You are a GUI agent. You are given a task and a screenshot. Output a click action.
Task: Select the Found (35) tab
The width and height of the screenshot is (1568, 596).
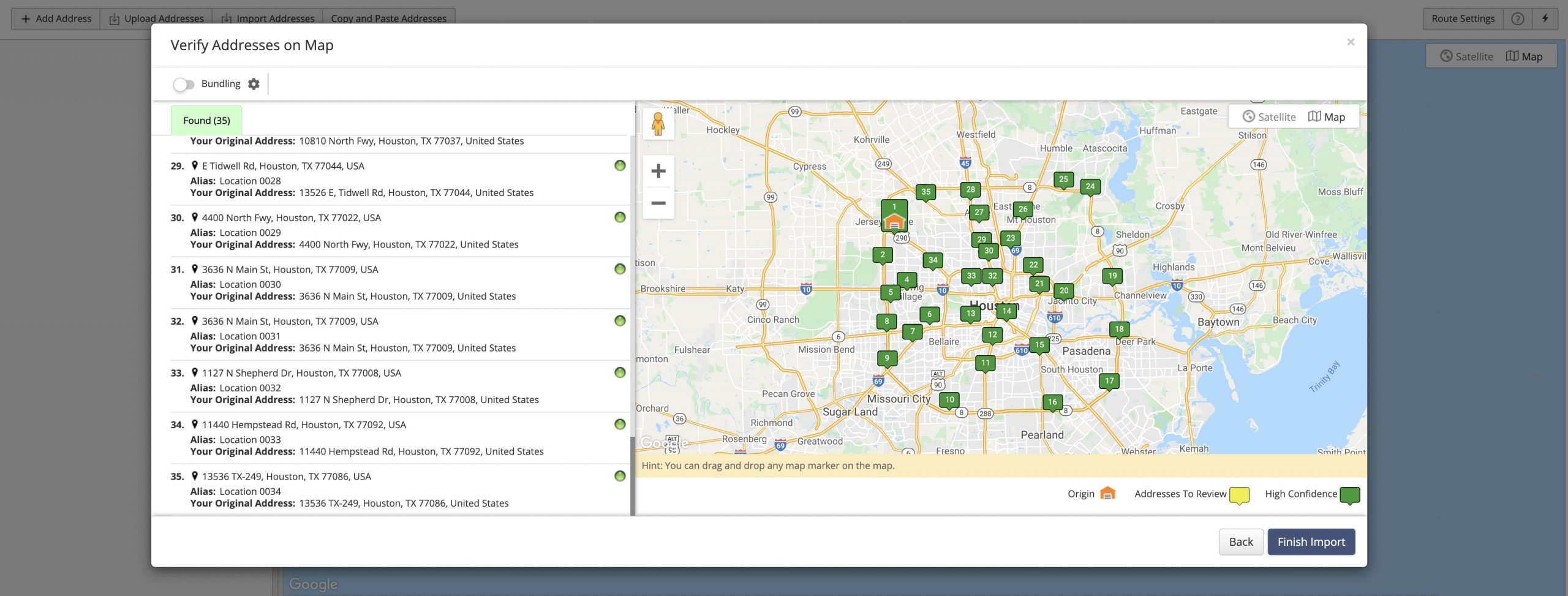click(206, 120)
